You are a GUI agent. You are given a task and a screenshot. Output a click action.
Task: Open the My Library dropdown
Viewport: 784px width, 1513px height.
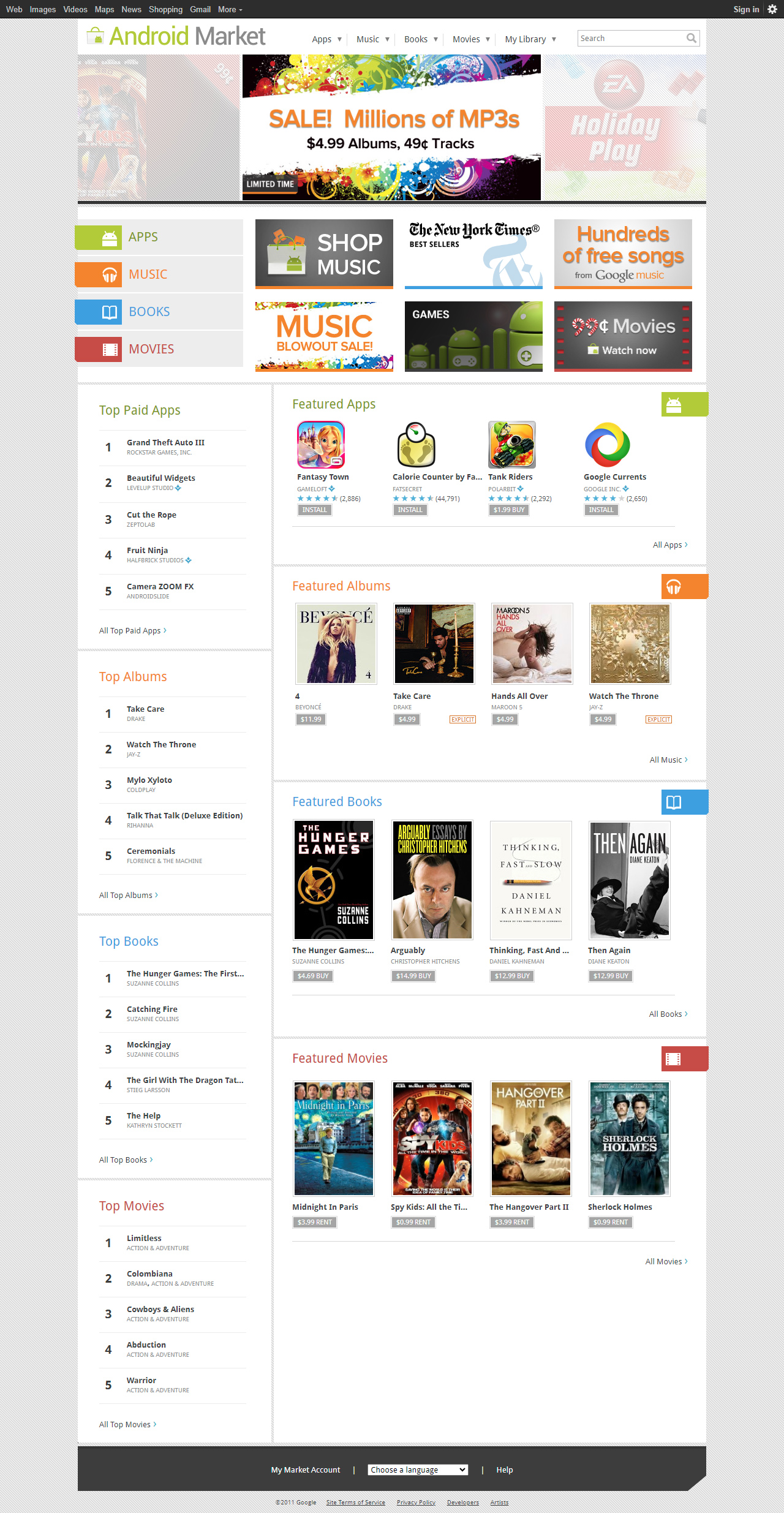coord(530,39)
